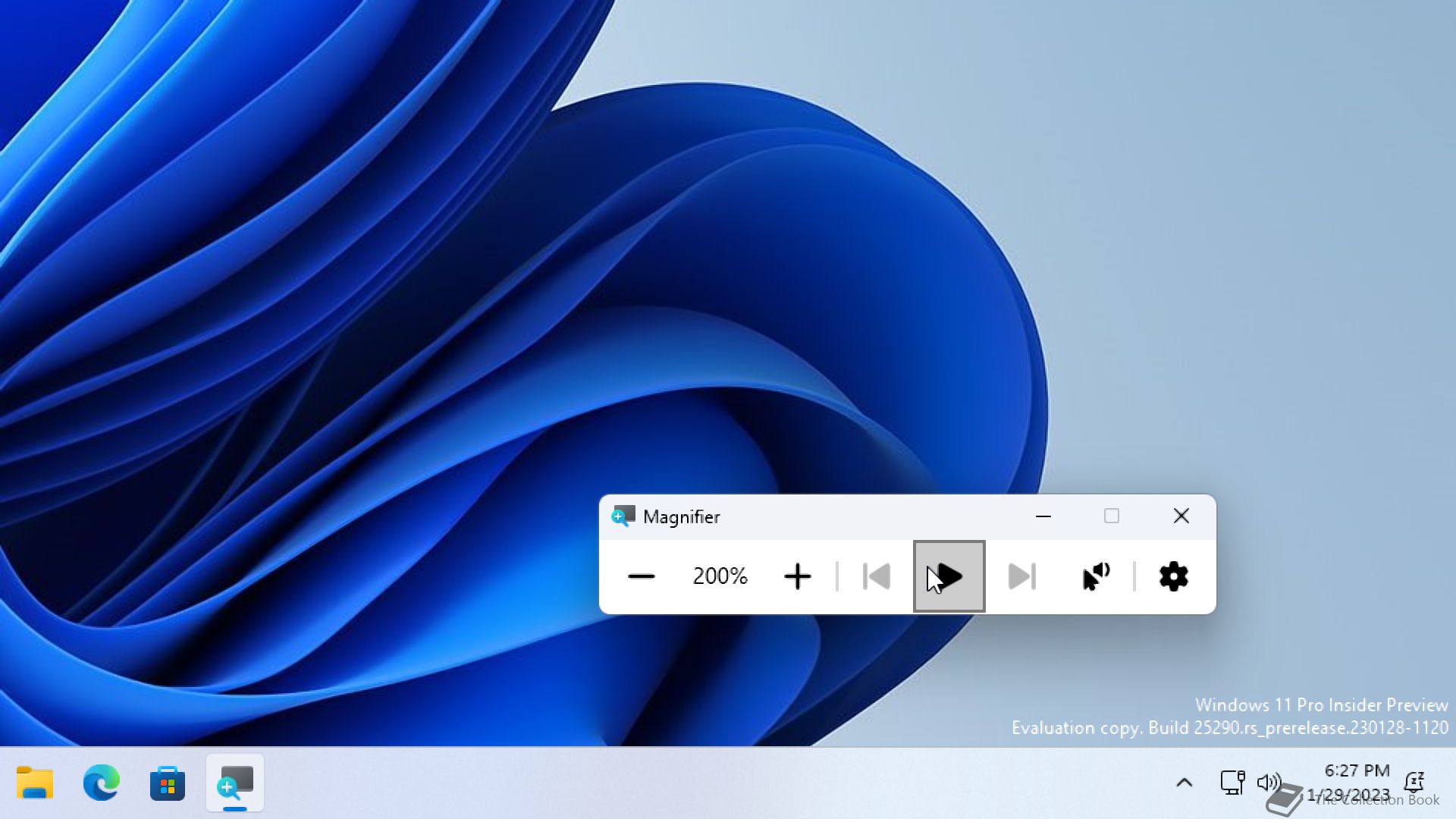
Task: Open Magnifier settings gear
Action: [x=1174, y=576]
